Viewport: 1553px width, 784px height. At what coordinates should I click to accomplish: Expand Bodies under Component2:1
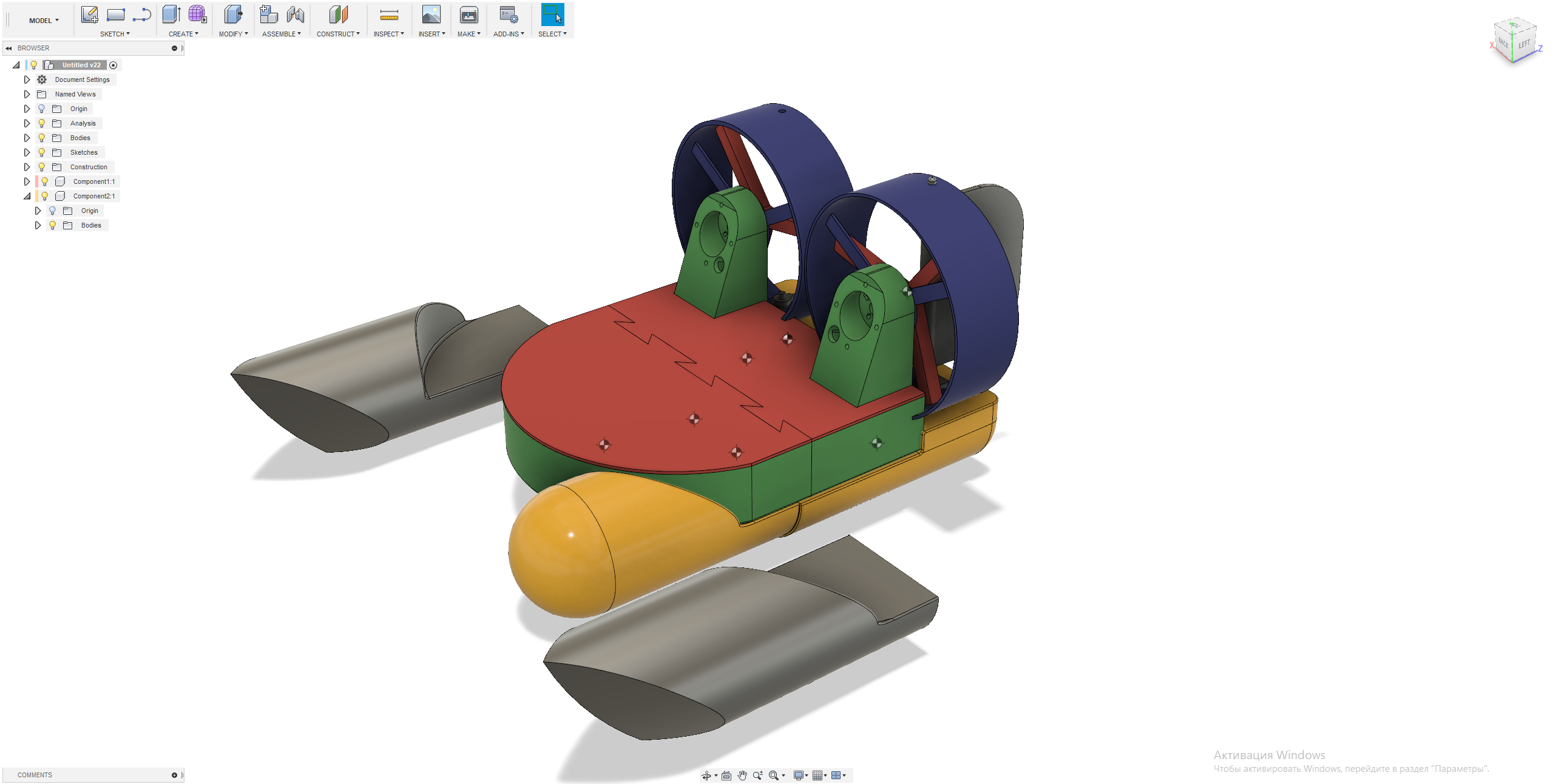point(38,225)
